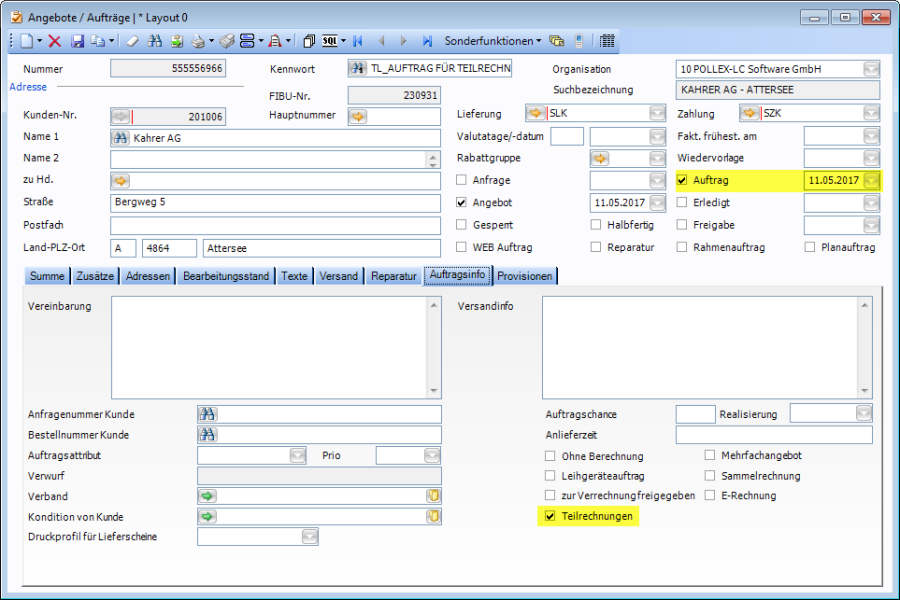Enable the Gesperrt checkbox
Viewport: 900px width, 600px height.
pyautogui.click(x=462, y=224)
